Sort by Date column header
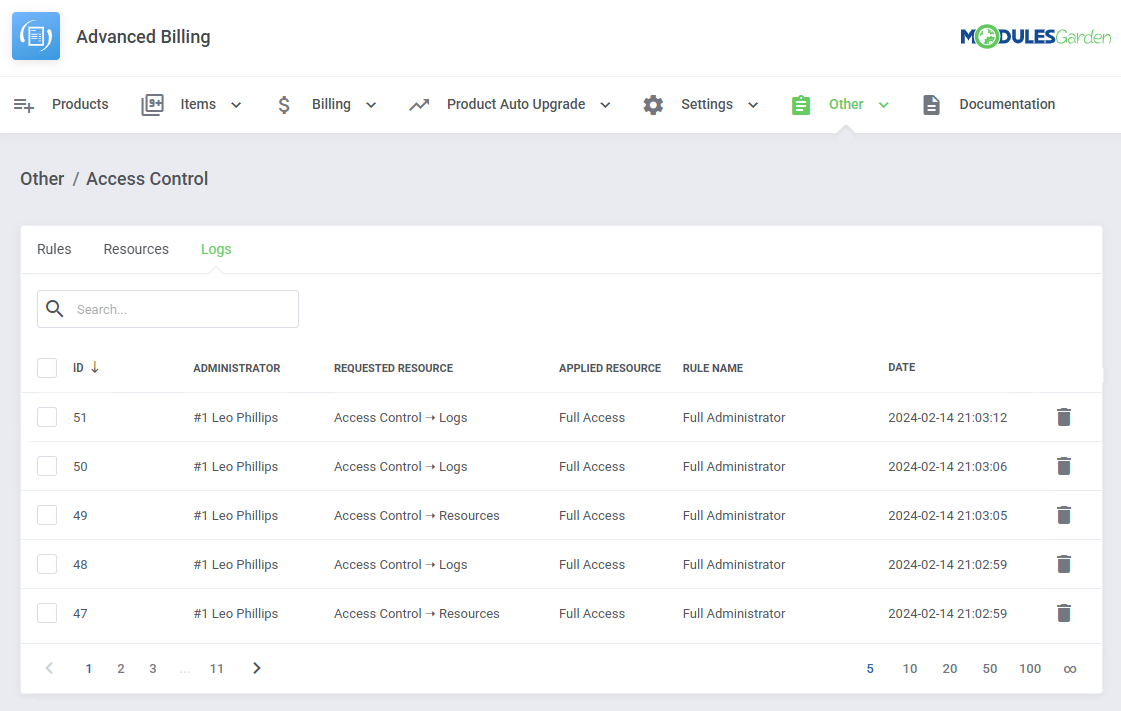This screenshot has height=711, width=1121. coord(902,367)
